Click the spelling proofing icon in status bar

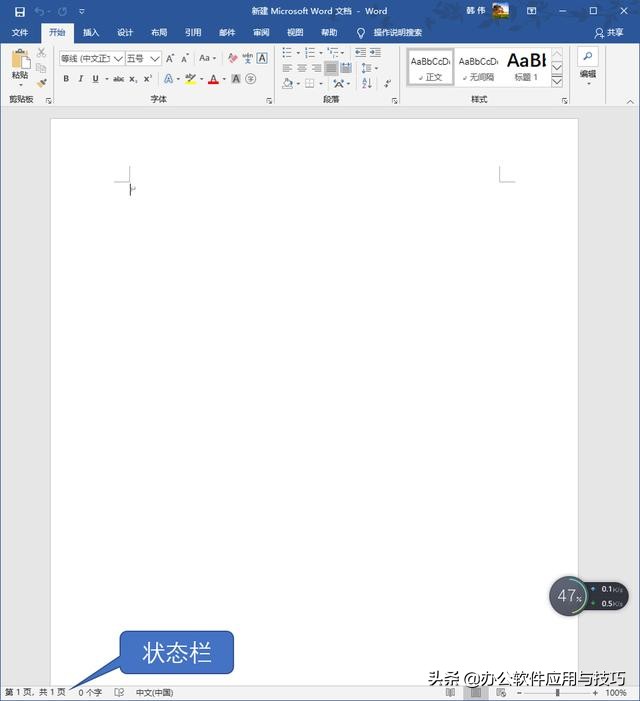[x=119, y=693]
